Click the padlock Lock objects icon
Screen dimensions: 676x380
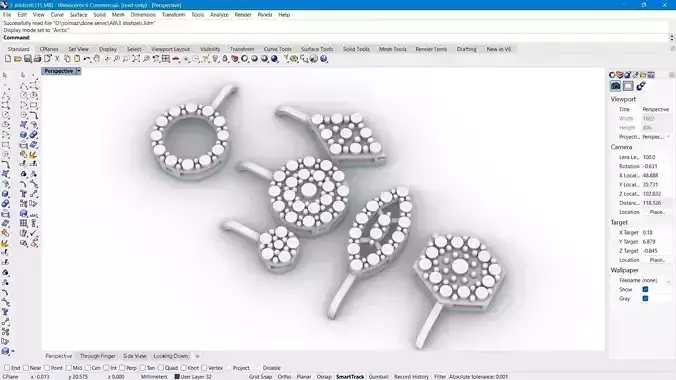point(225,59)
